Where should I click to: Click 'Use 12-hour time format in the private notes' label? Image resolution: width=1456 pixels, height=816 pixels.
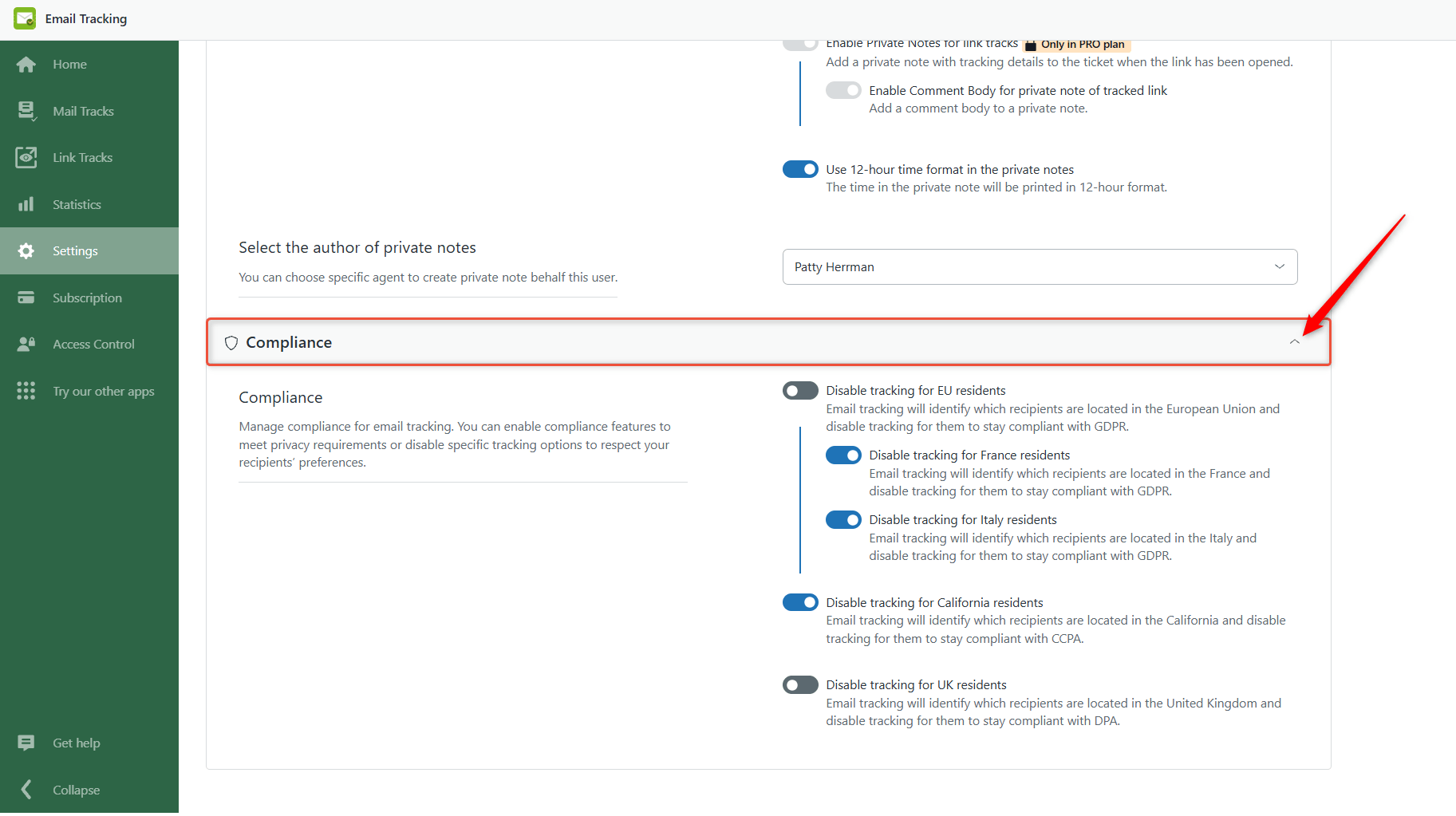pos(949,170)
